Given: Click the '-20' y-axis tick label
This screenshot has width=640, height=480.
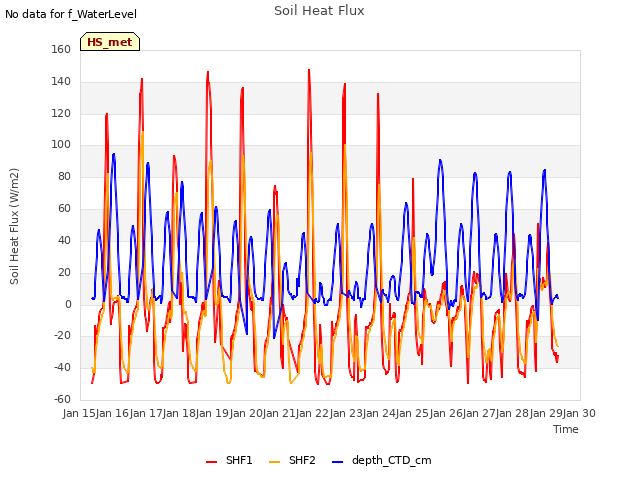Looking at the screenshot, I should [x=62, y=336].
